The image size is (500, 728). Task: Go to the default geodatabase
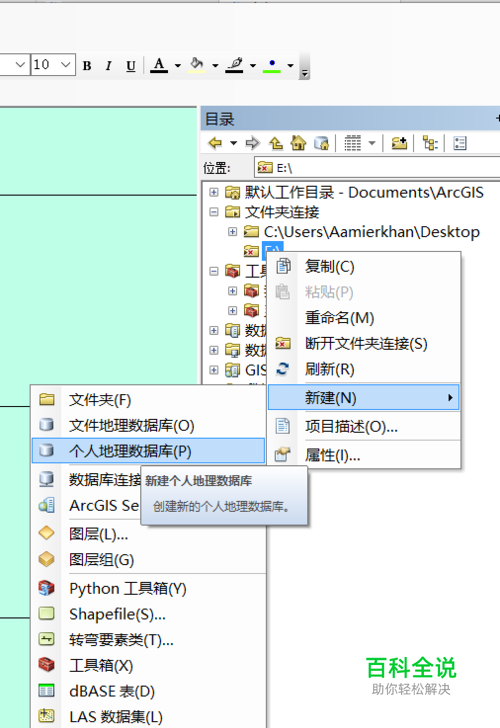[x=321, y=143]
